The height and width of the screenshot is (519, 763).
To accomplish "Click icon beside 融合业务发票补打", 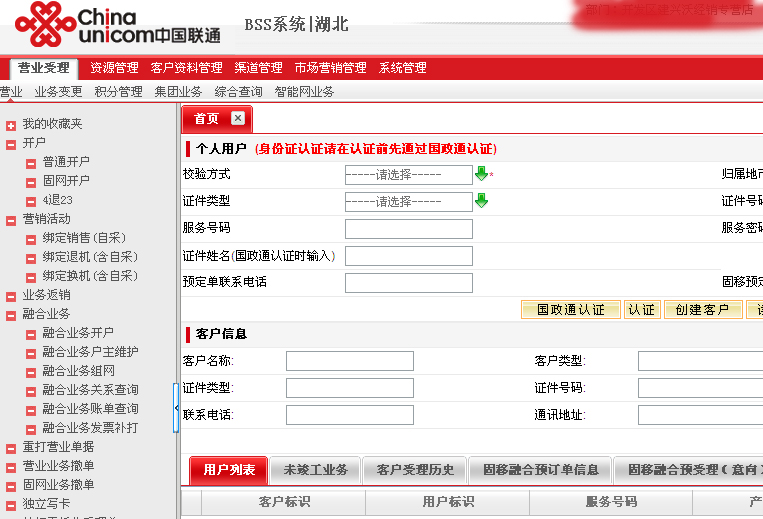I will pos(31,430).
